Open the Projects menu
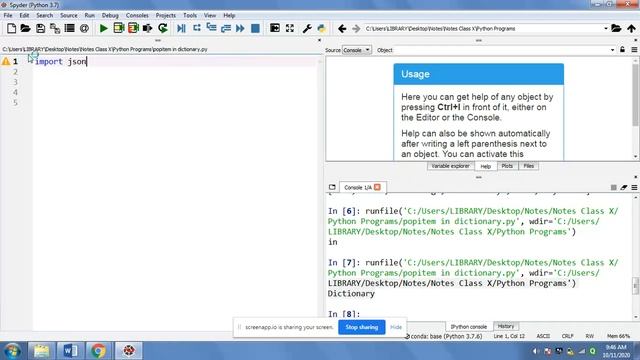The image size is (640, 360). click(165, 15)
